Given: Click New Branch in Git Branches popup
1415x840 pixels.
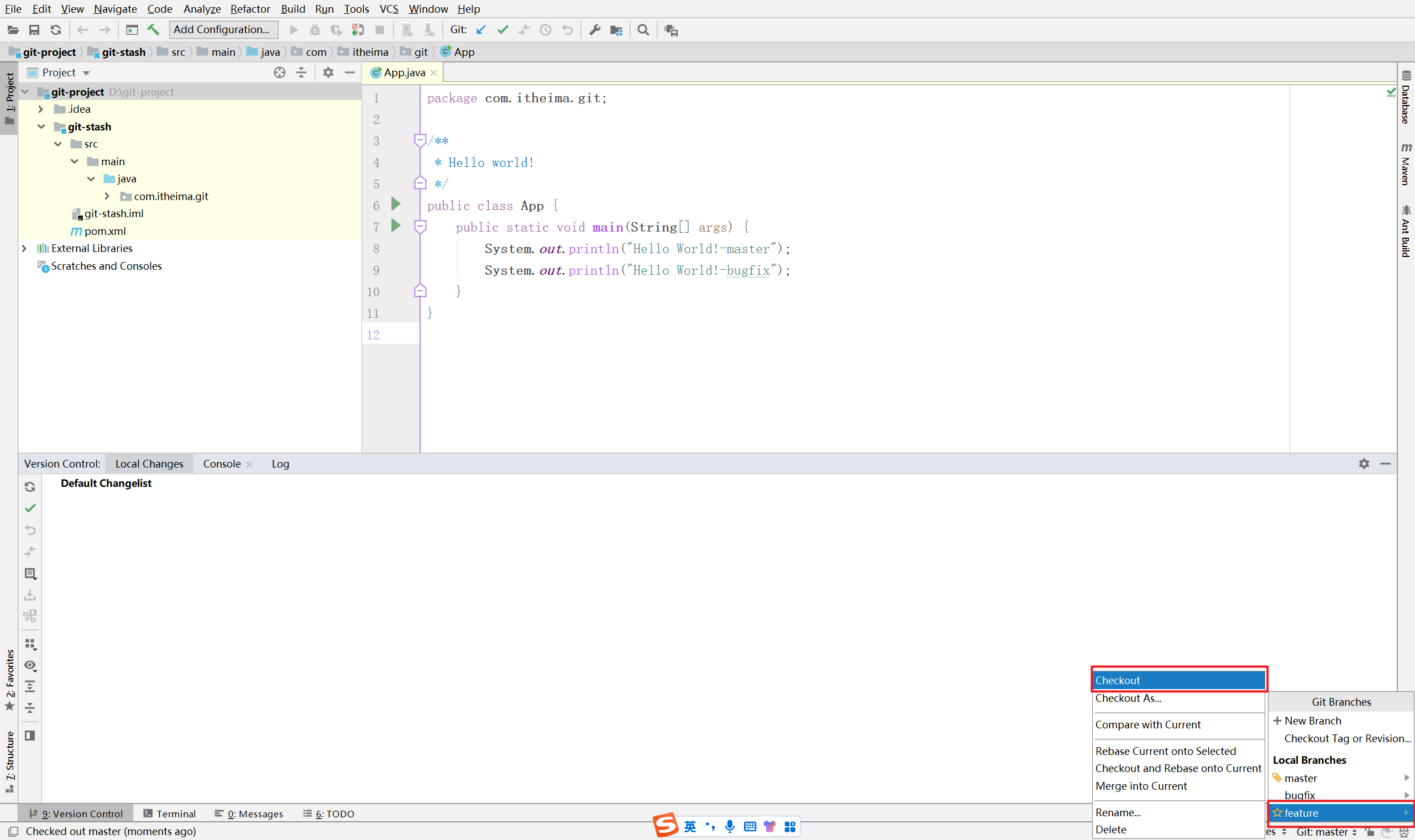Looking at the screenshot, I should (x=1312, y=721).
